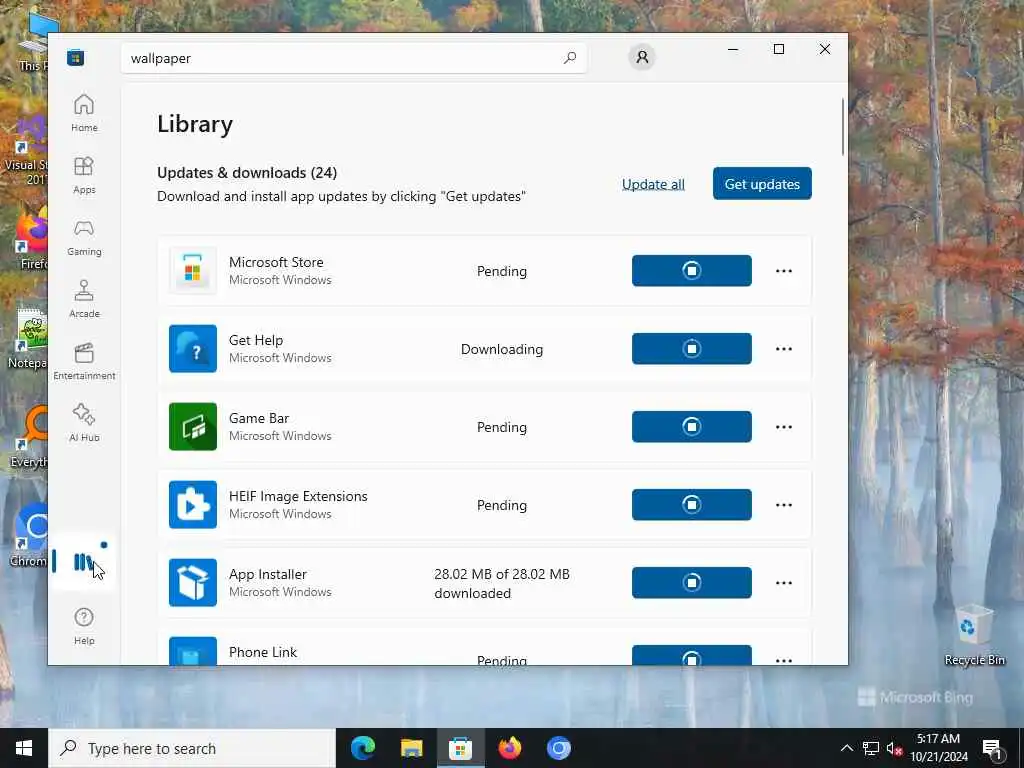Open more options for Phone Link row
Image resolution: width=1024 pixels, height=768 pixels.
(784, 660)
